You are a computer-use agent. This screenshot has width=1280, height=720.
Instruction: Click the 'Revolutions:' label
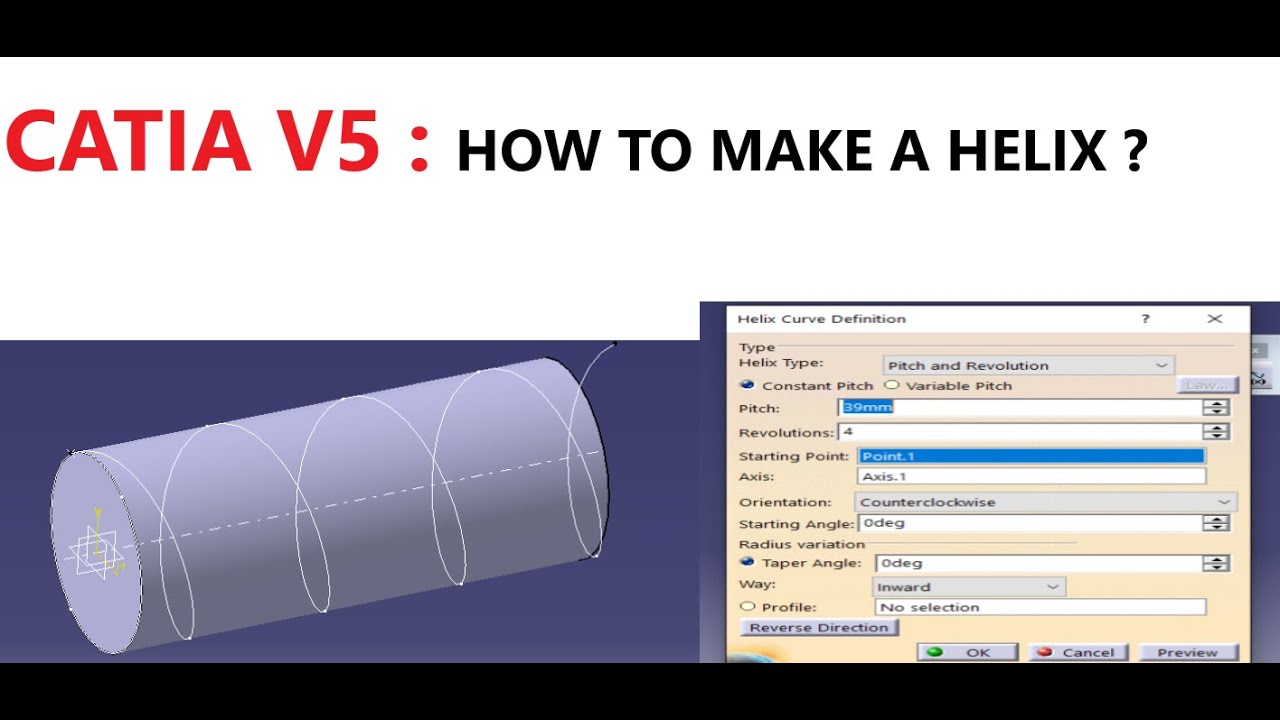[786, 432]
